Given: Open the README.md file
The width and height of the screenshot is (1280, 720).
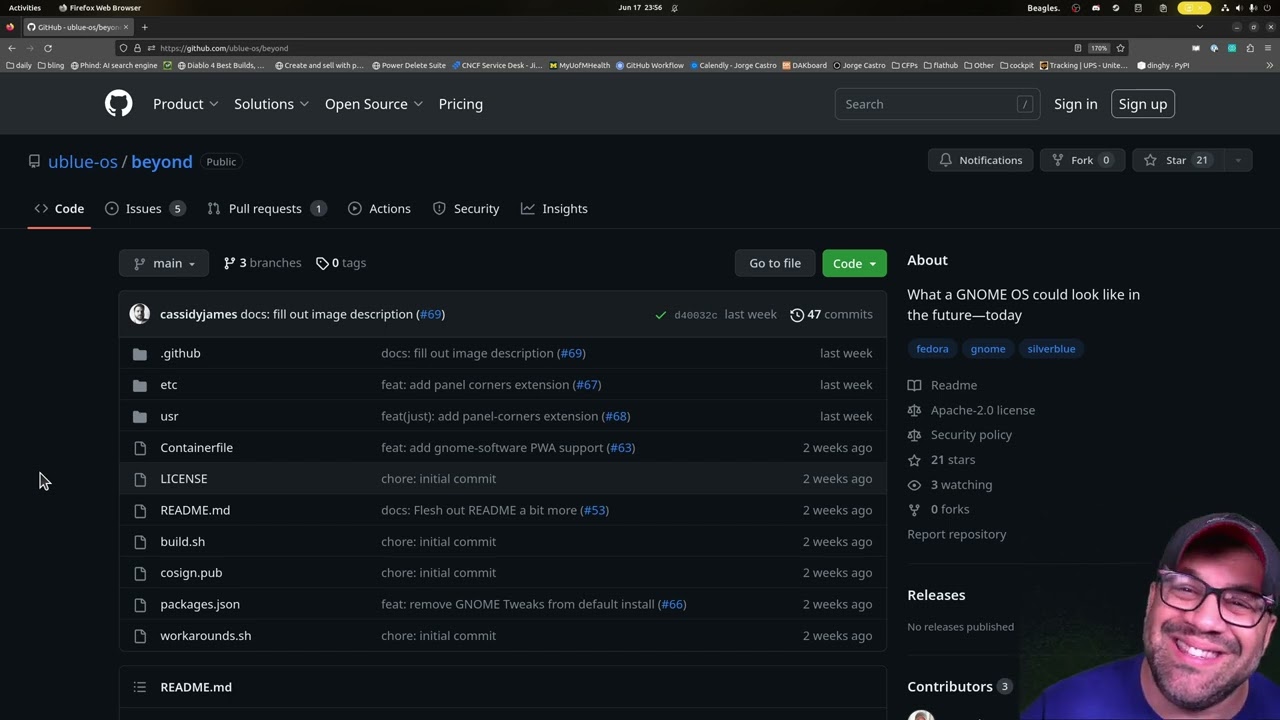Looking at the screenshot, I should tap(195, 510).
